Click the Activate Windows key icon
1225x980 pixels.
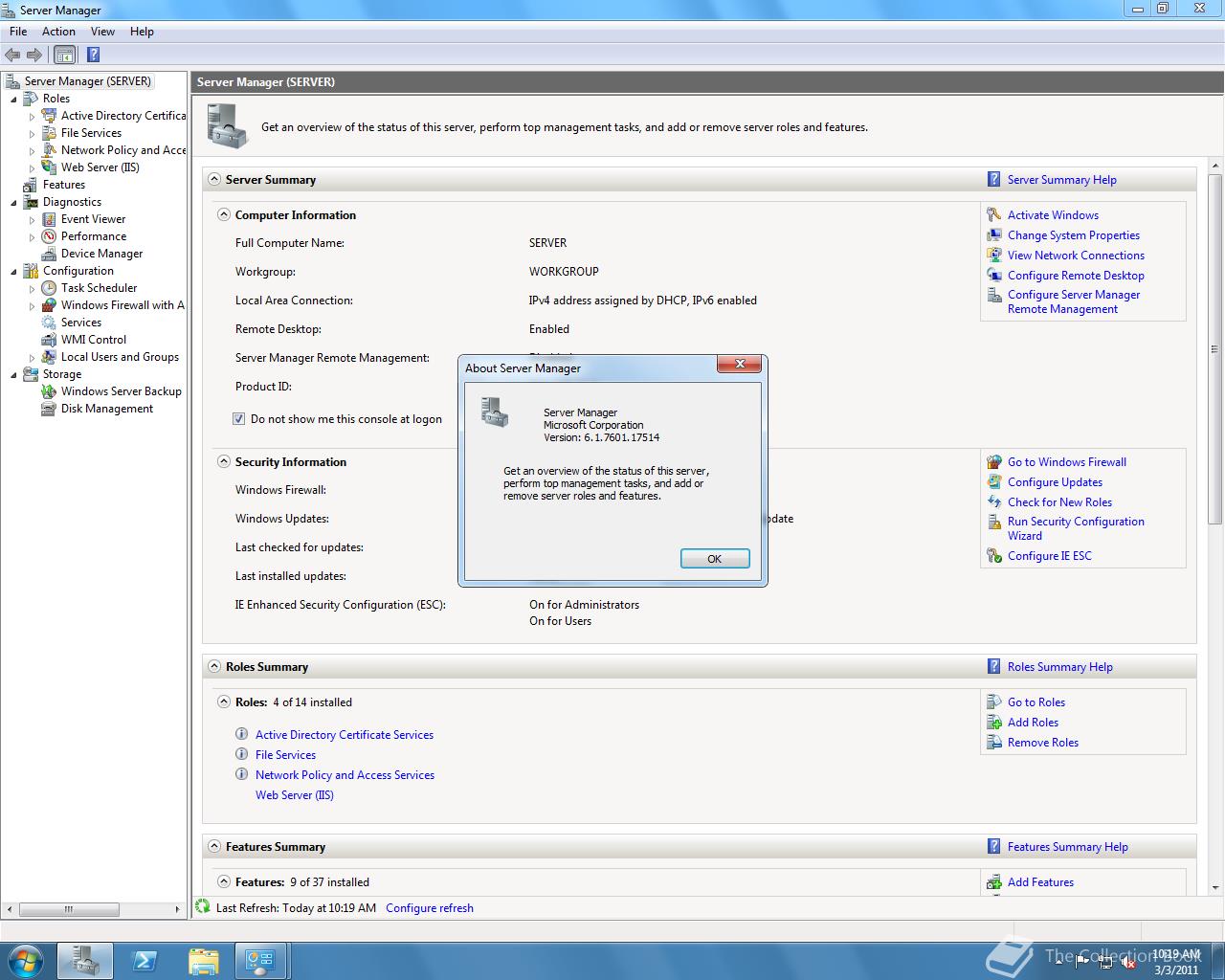(x=994, y=215)
